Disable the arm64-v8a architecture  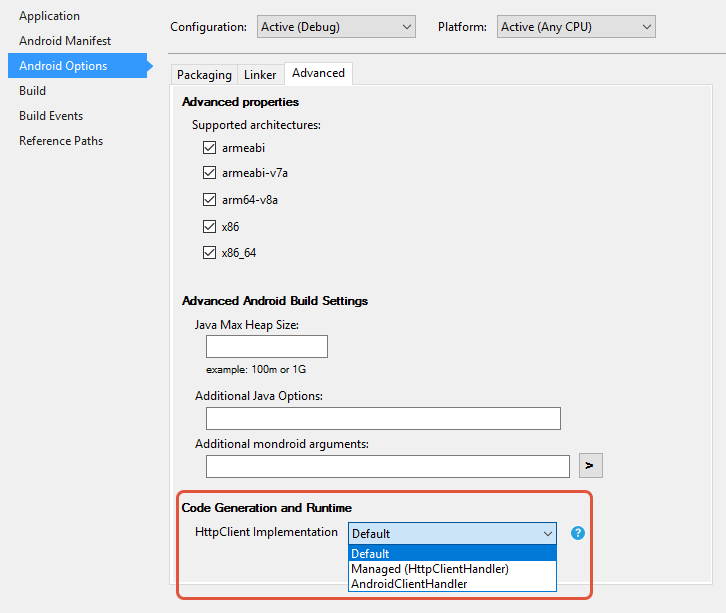209,200
